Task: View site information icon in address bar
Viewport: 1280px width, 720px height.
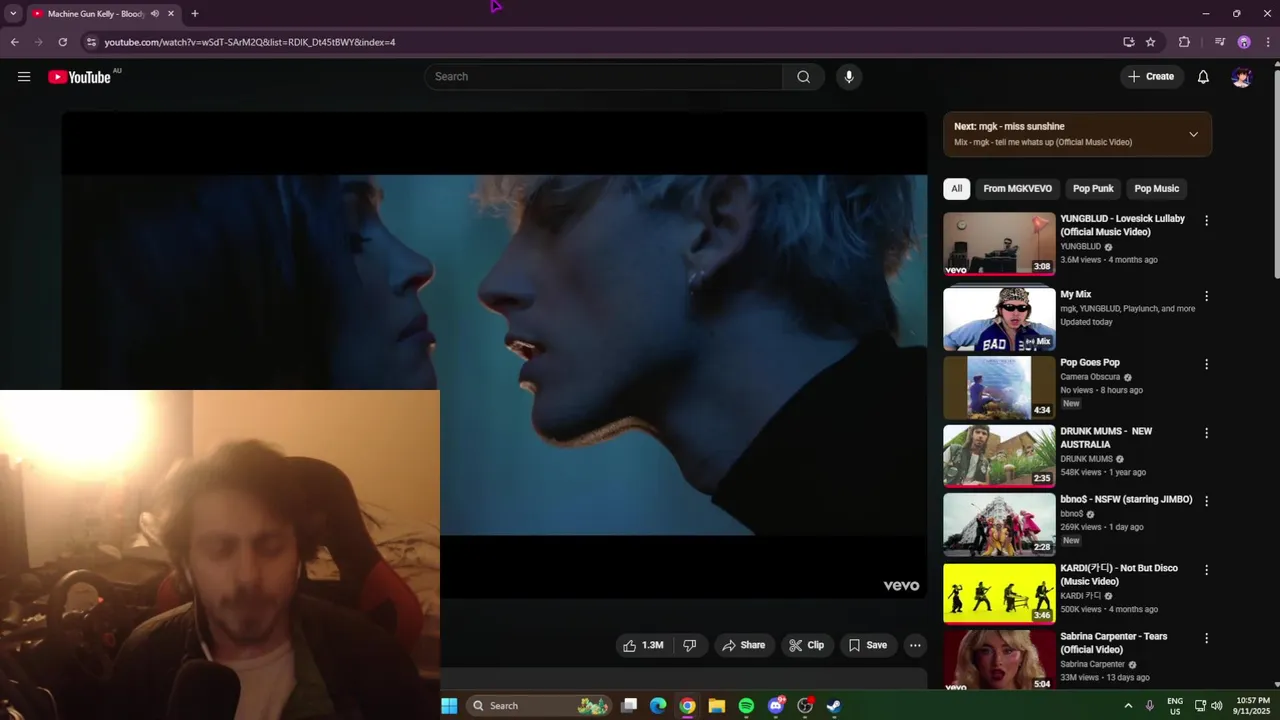Action: click(x=91, y=42)
